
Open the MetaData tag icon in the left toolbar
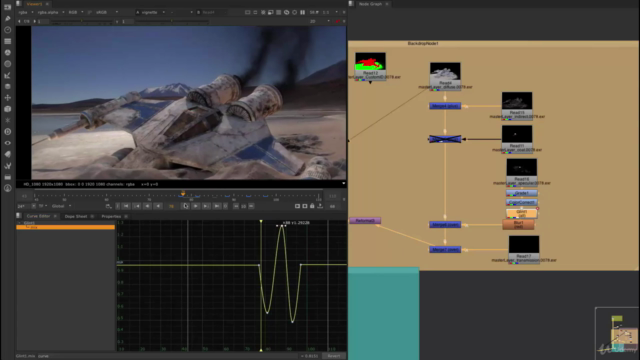[x=7, y=154]
